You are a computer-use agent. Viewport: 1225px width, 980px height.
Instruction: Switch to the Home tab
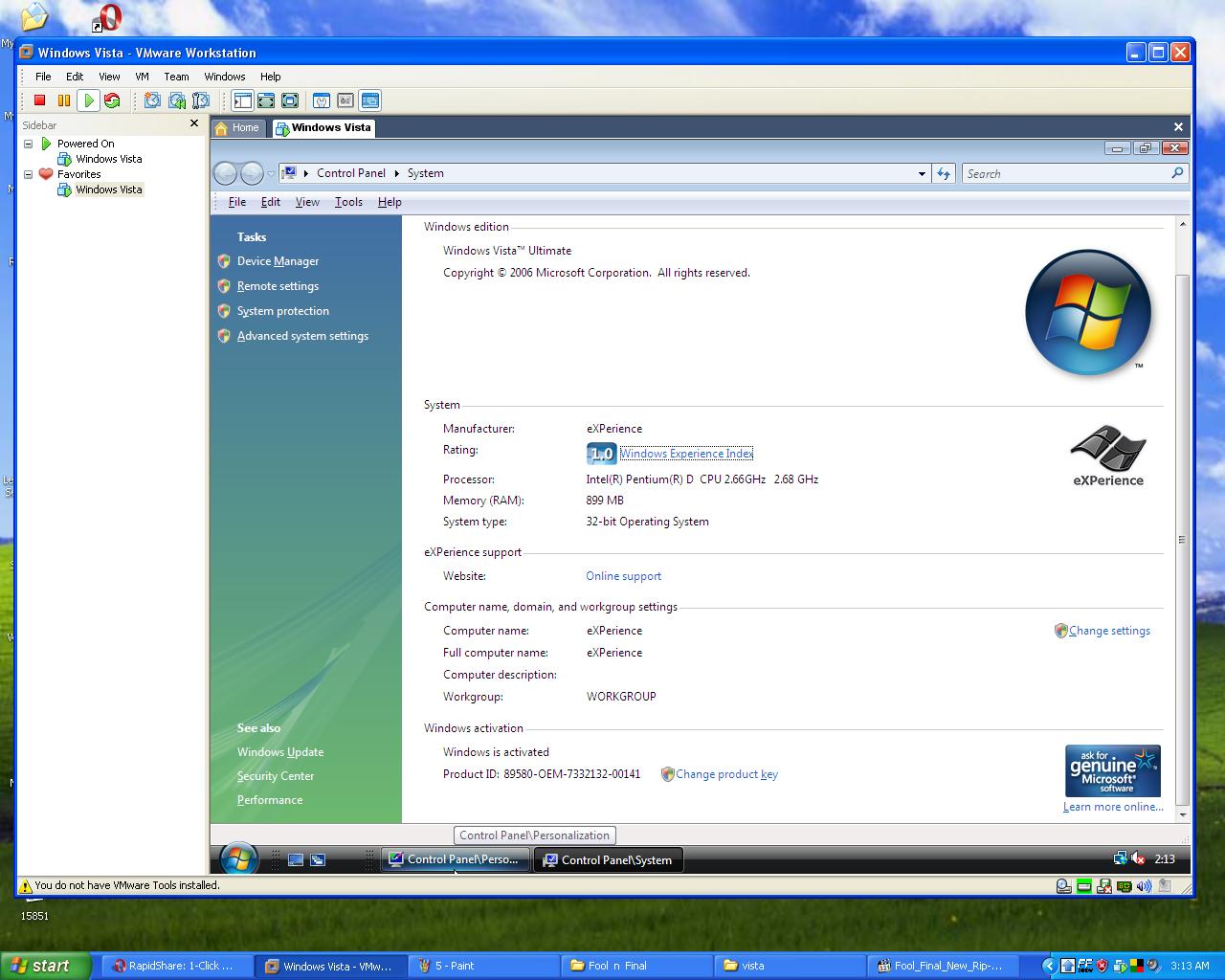click(x=237, y=127)
